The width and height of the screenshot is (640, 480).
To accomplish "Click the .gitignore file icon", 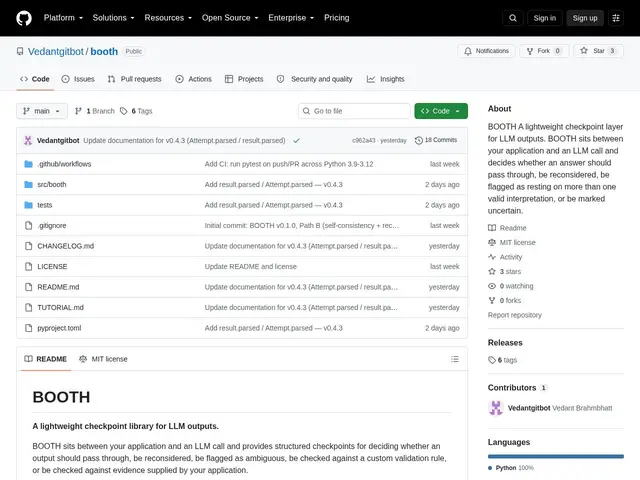I will [x=28, y=225].
